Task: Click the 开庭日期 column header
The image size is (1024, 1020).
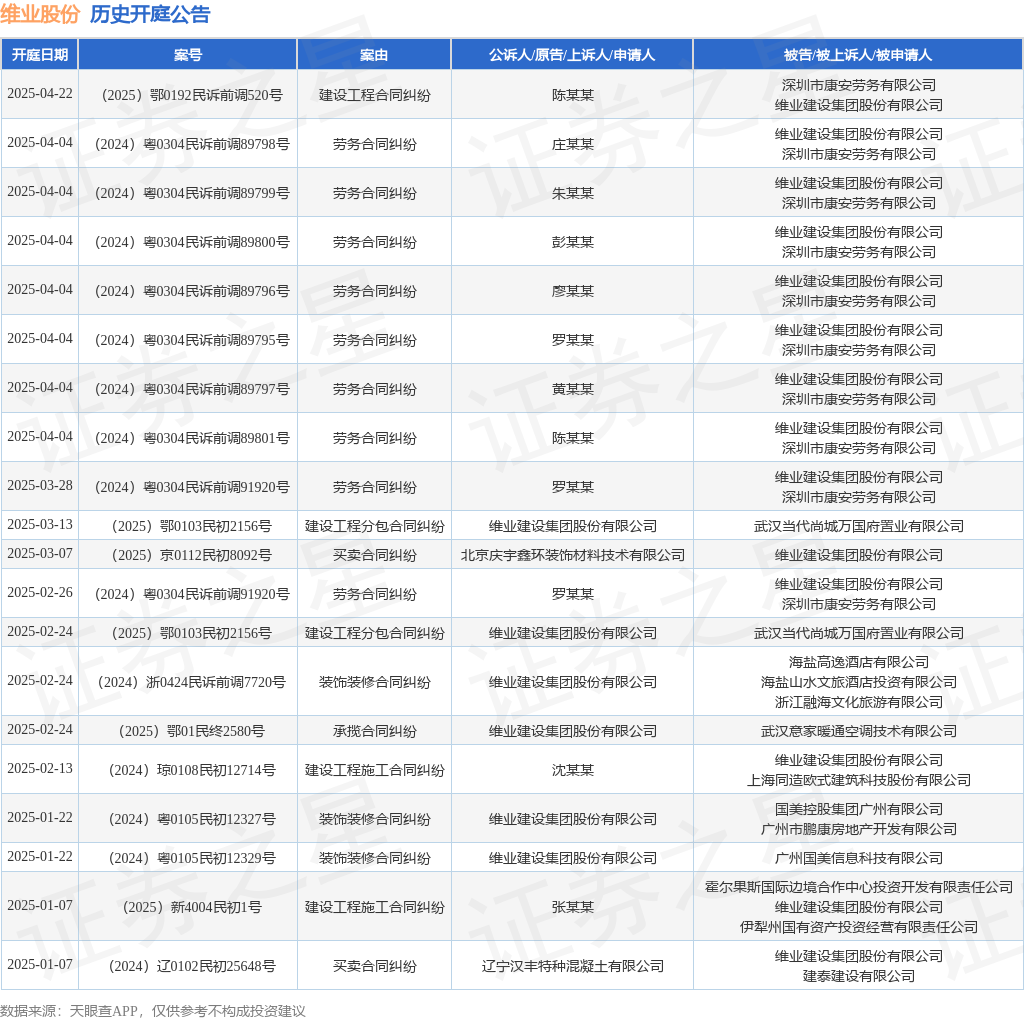Action: (x=40, y=55)
